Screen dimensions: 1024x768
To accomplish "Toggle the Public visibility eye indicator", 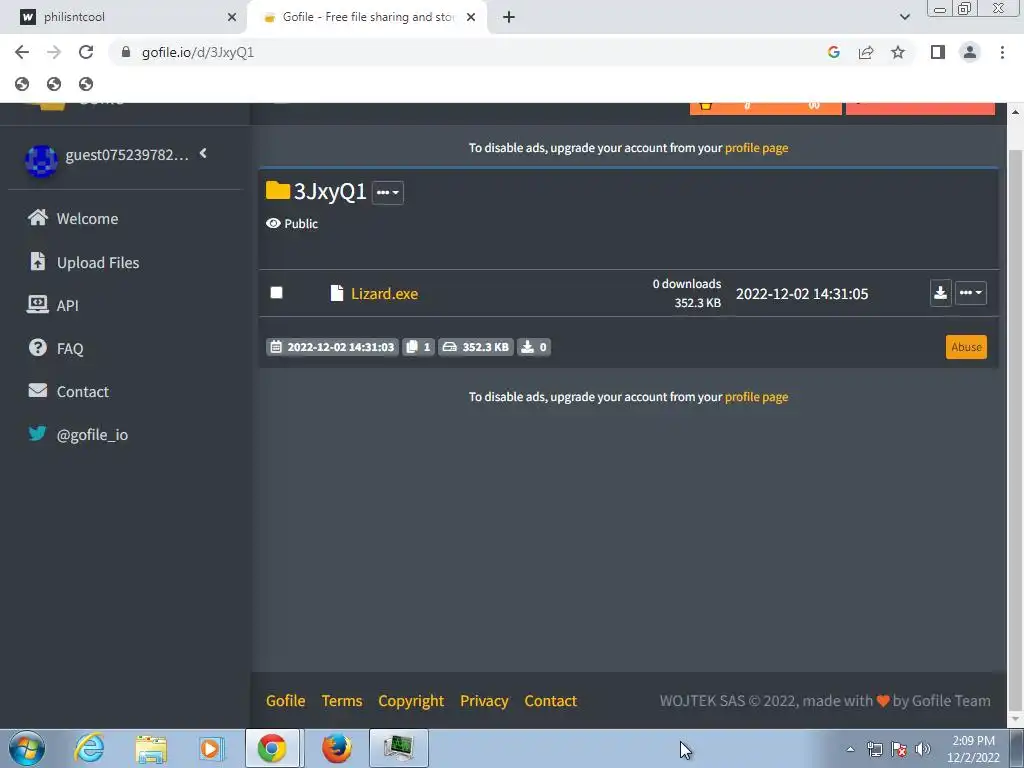I will click(273, 223).
